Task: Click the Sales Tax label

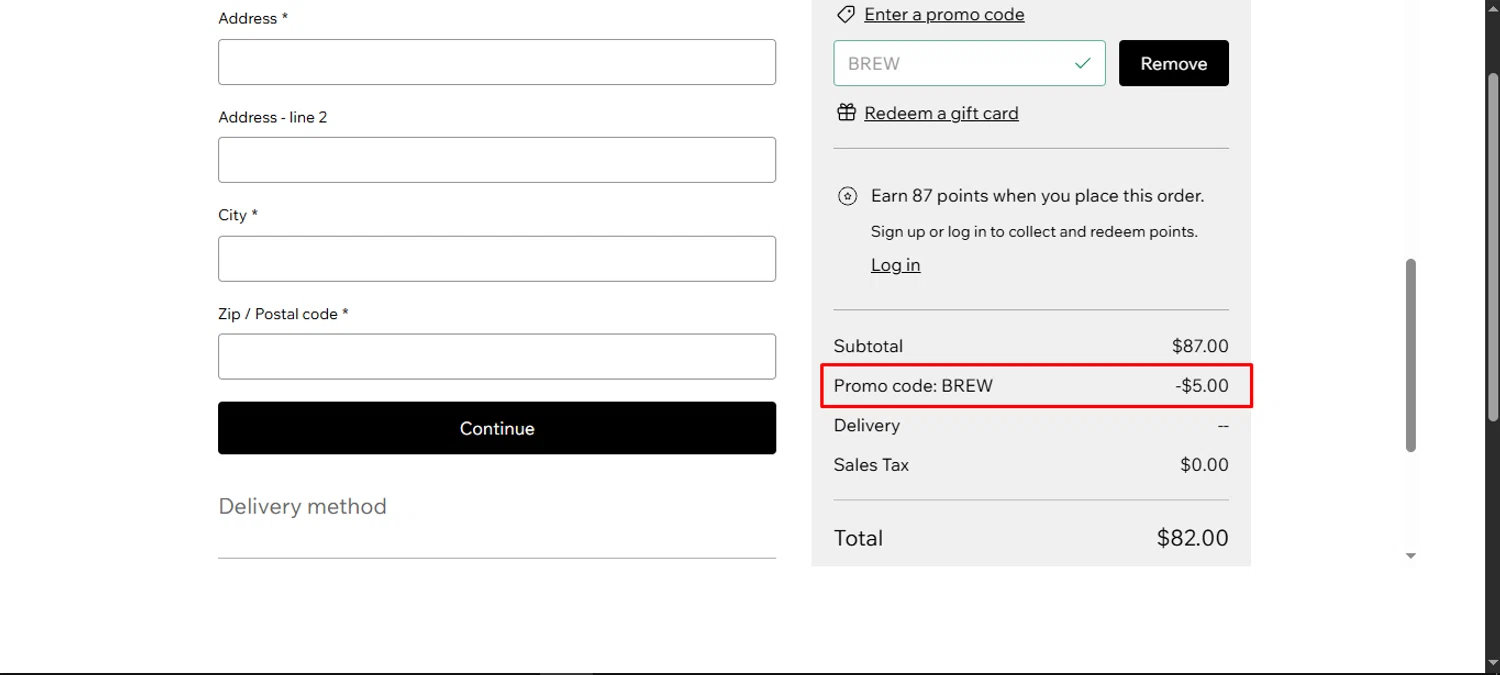Action: 871,465
